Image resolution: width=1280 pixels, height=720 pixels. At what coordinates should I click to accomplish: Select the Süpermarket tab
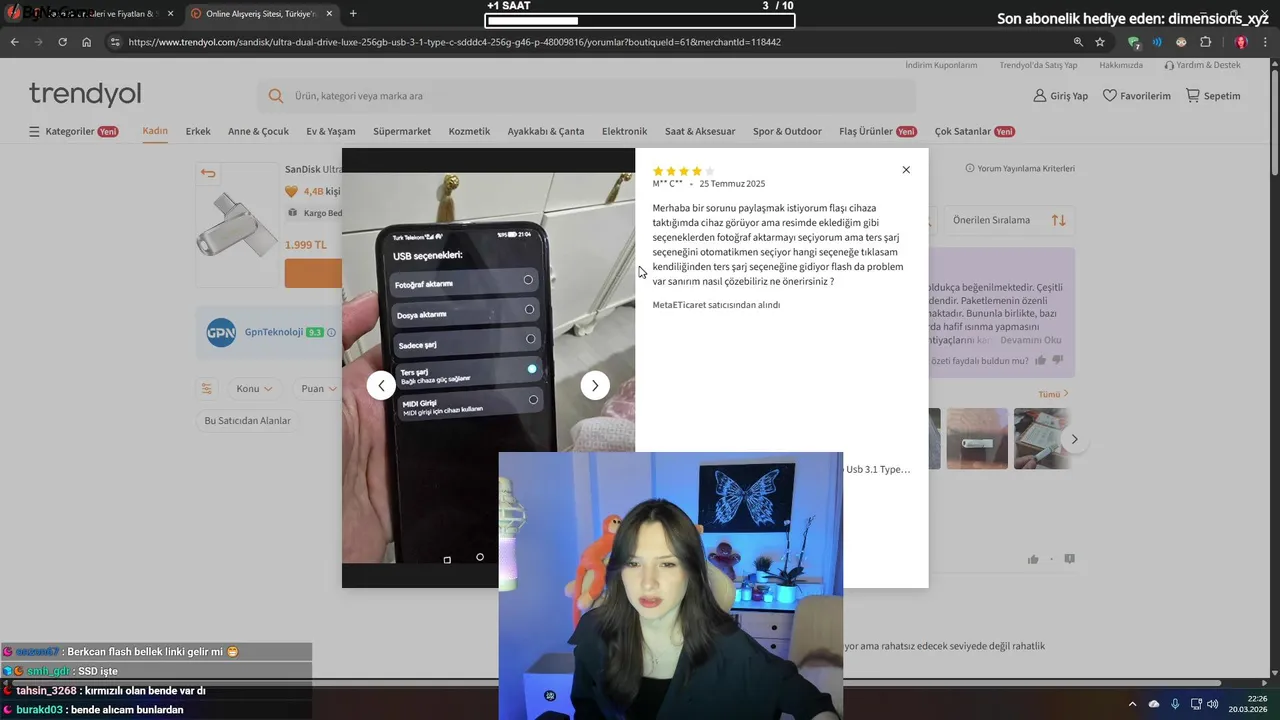point(402,131)
